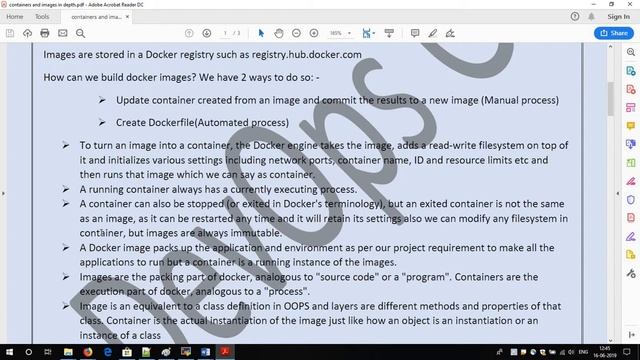Open Export PDF tool in right panel
Screen dimensions: 640x360
click(x=631, y=71)
